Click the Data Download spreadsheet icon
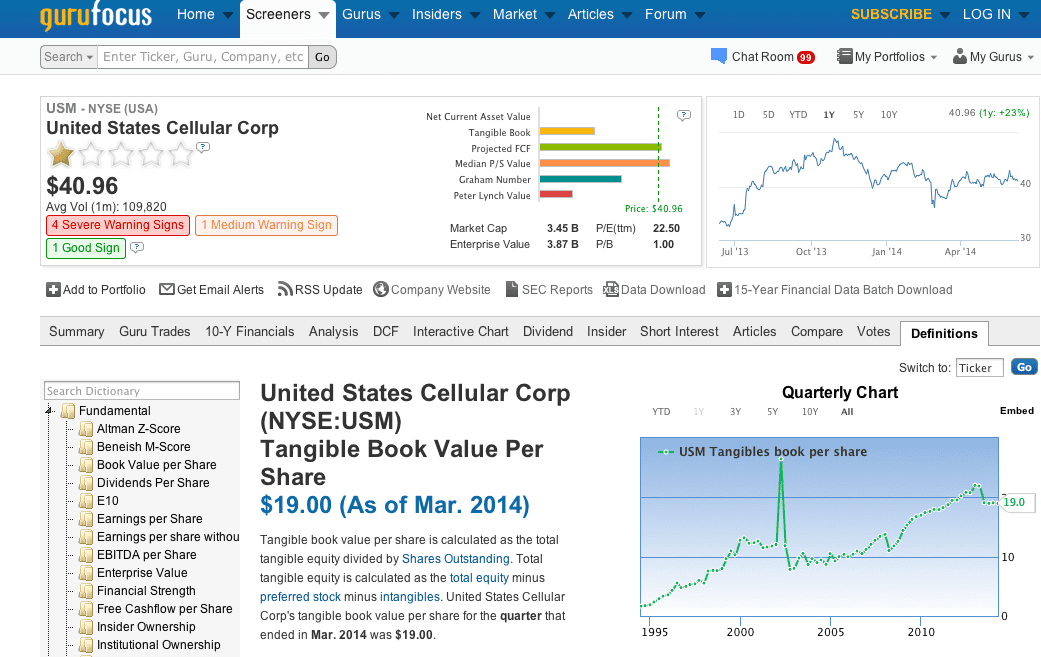 [x=611, y=289]
